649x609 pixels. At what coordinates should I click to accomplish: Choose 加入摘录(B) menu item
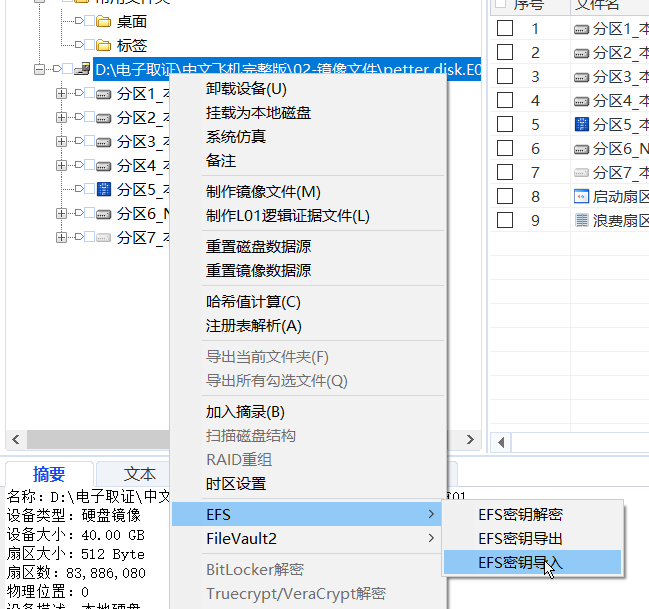pyautogui.click(x=309, y=412)
